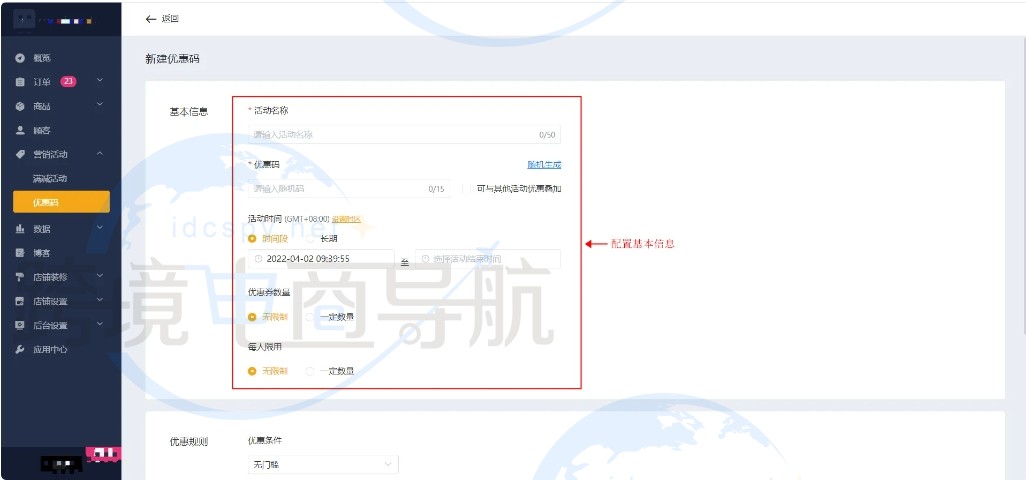Click the 基本信息 section label

188,112
